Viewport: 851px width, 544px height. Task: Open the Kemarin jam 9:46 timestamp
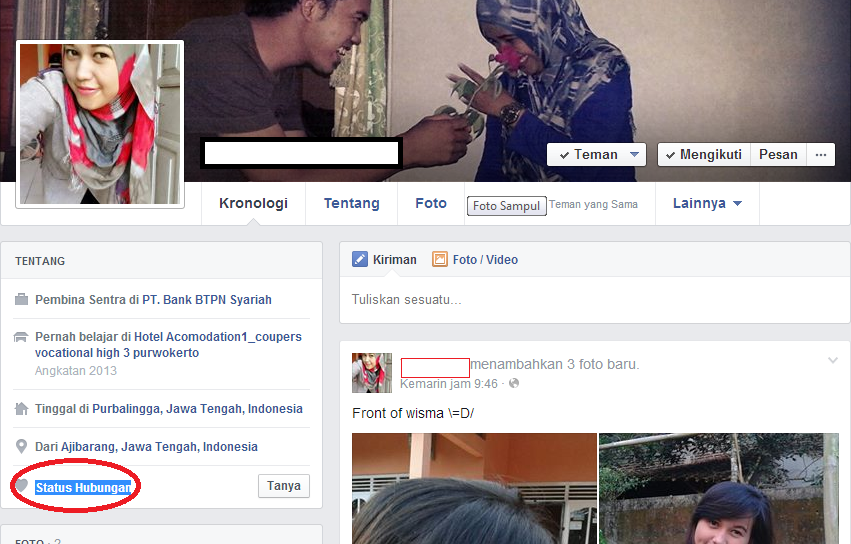pyautogui.click(x=449, y=384)
